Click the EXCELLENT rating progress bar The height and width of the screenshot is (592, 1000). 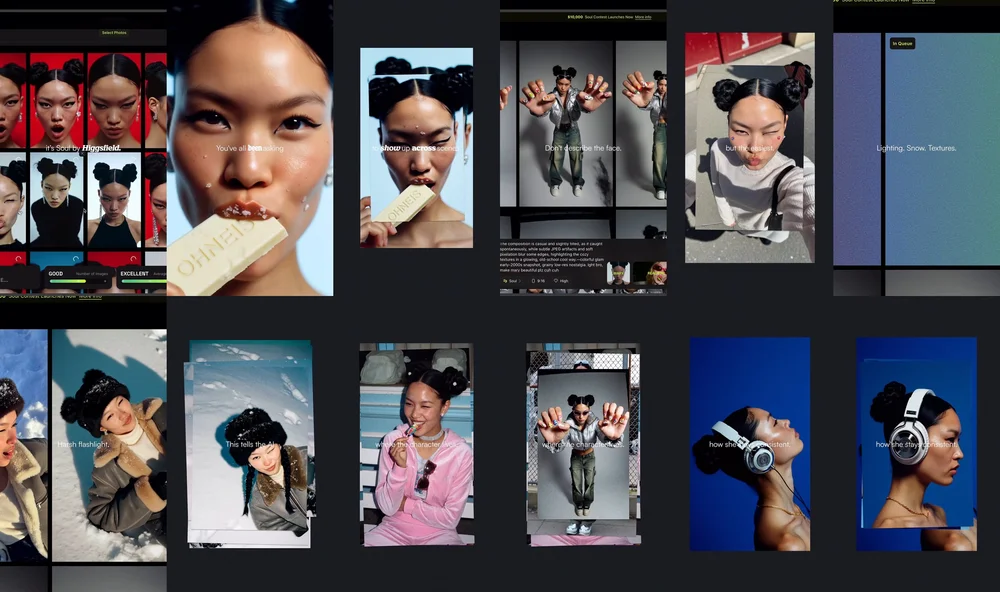143,281
